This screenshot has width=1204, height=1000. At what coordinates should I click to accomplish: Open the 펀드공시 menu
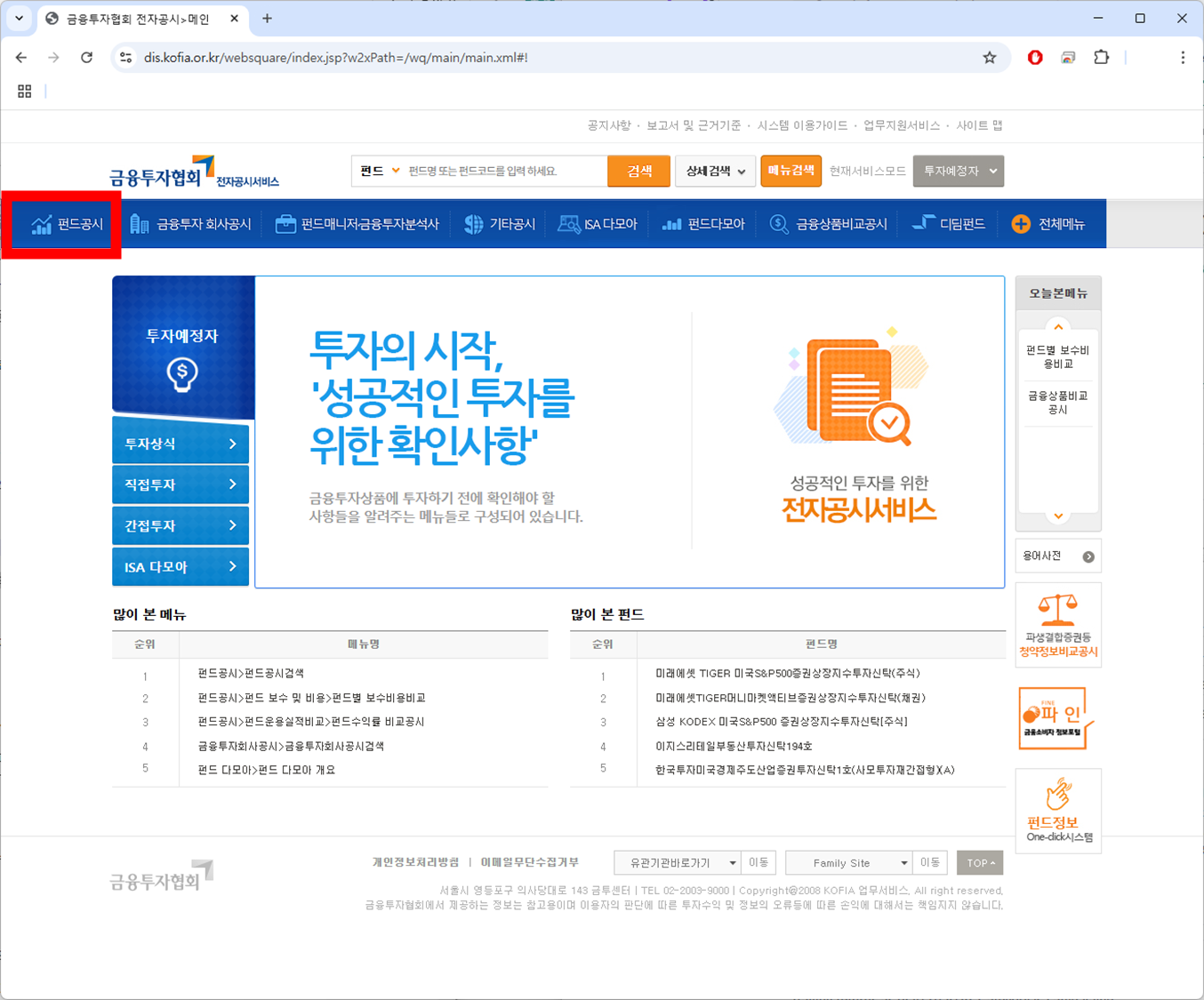pyautogui.click(x=68, y=224)
